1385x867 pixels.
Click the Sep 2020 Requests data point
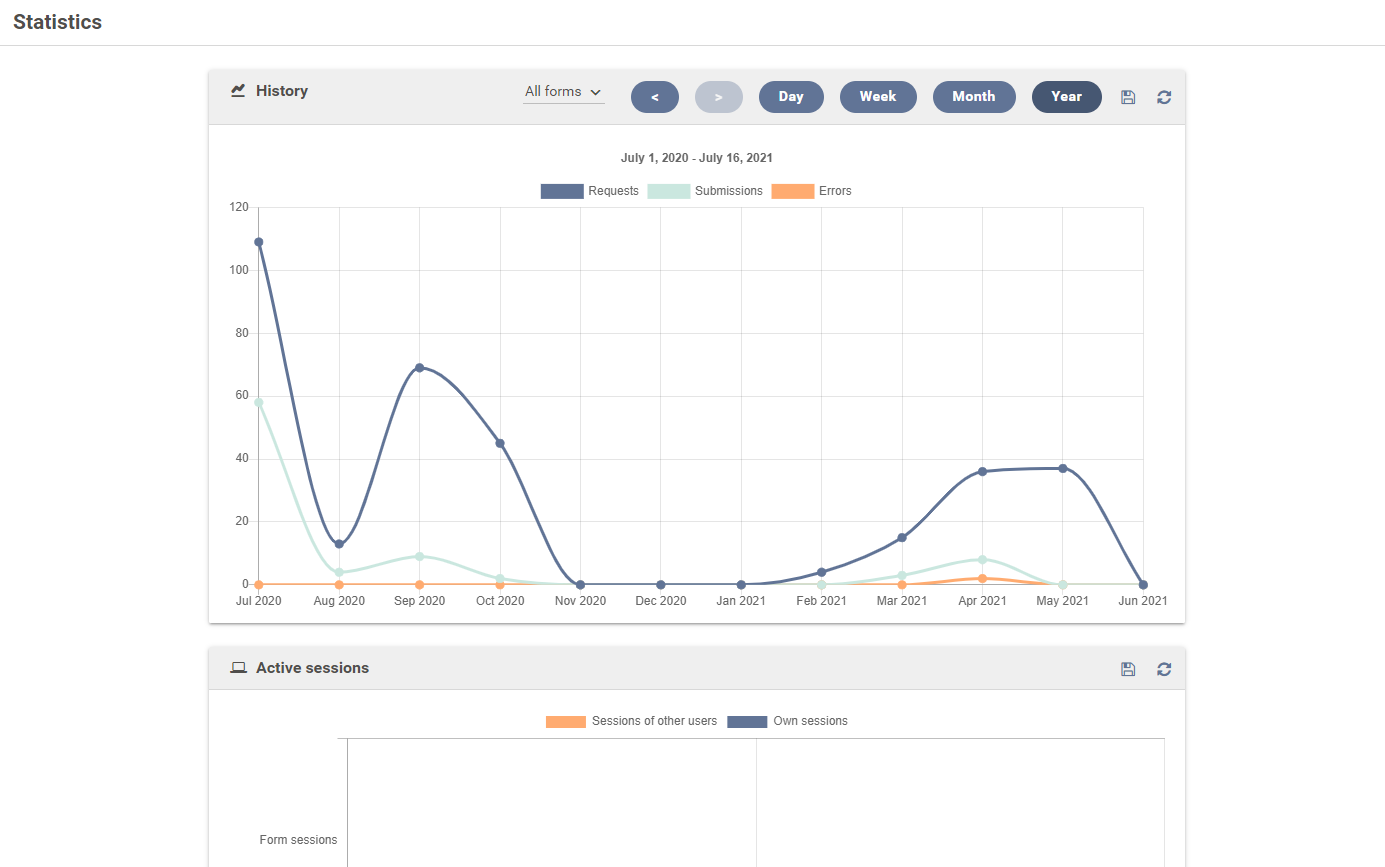coord(420,367)
